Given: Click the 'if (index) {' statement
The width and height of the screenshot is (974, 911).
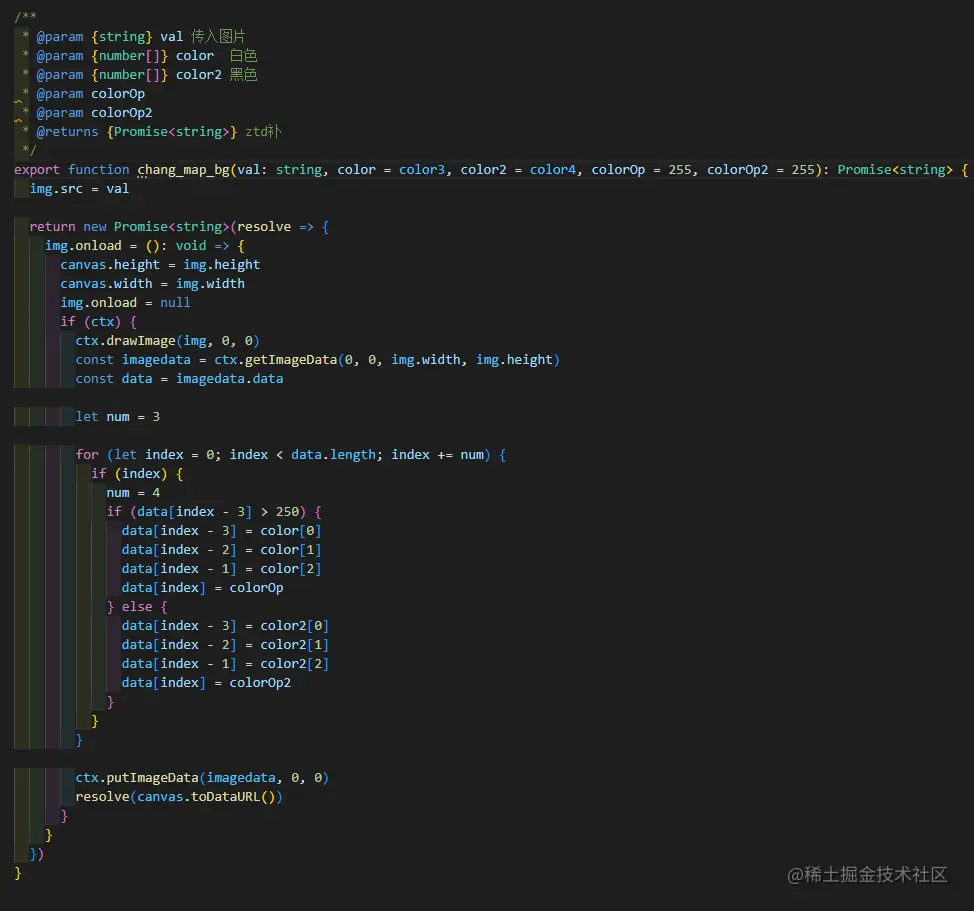Looking at the screenshot, I should 137,474.
